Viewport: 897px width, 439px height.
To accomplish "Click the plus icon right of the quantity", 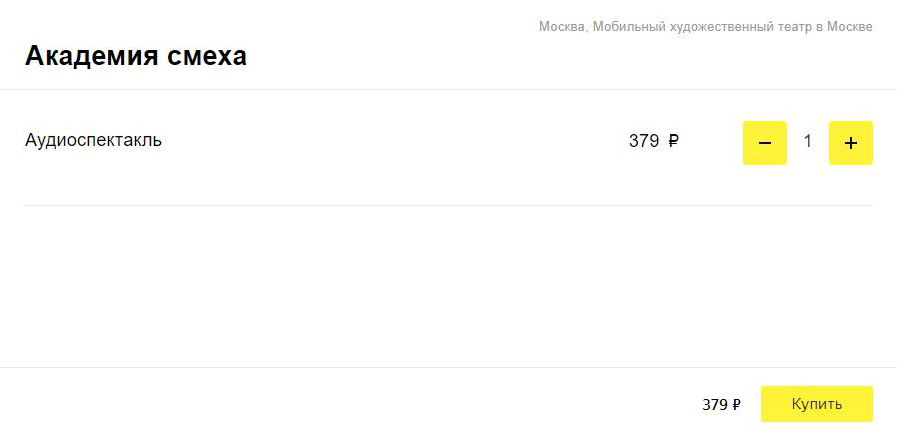I will point(851,143).
